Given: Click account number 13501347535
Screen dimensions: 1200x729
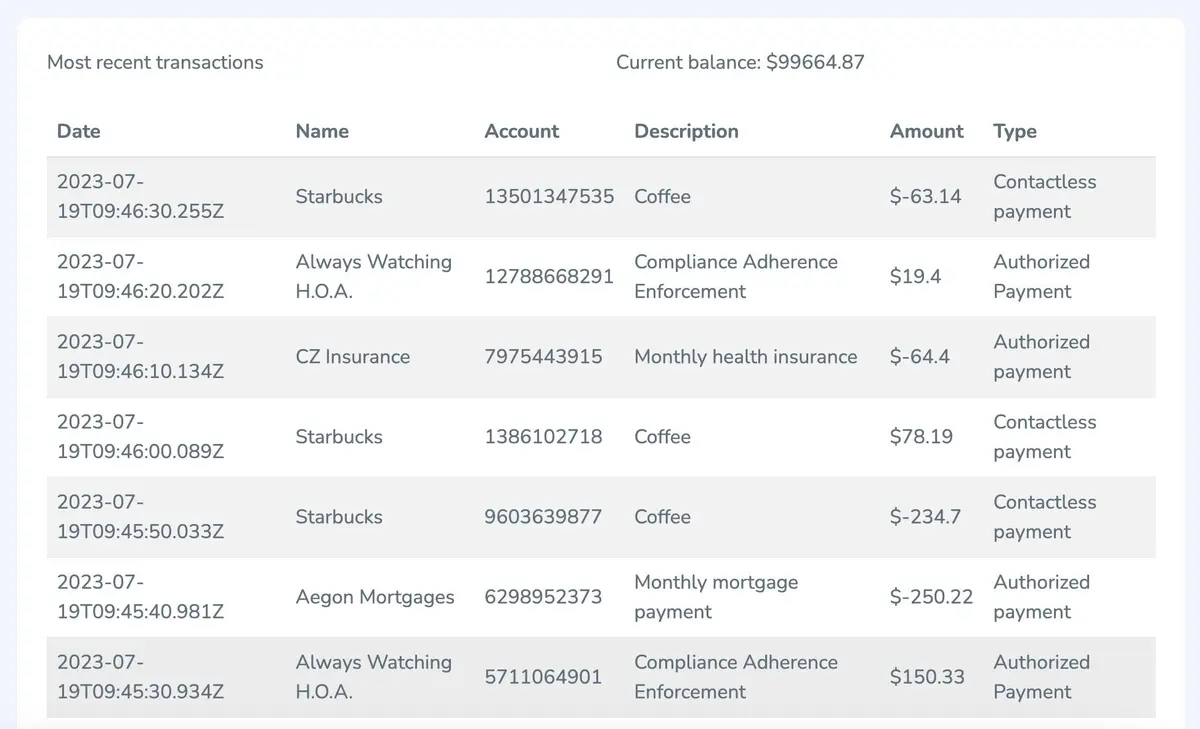Looking at the screenshot, I should pyautogui.click(x=549, y=197).
